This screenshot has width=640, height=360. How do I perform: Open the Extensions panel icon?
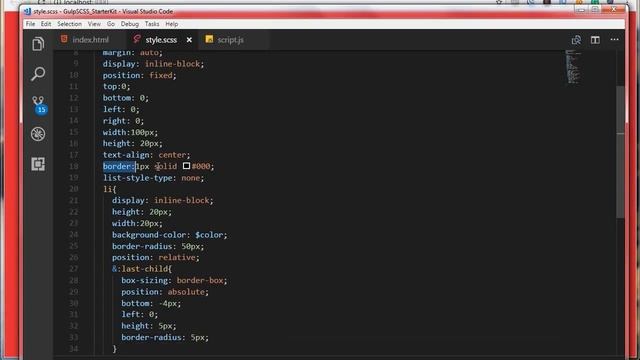(x=38, y=164)
